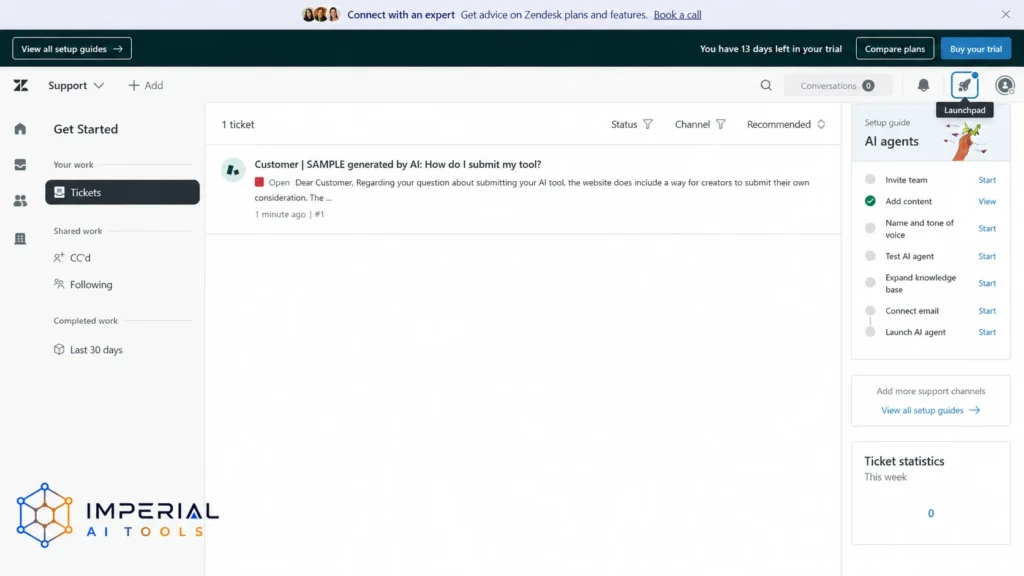Click the Zendesk logo icon
The height and width of the screenshot is (576, 1024).
[21, 86]
